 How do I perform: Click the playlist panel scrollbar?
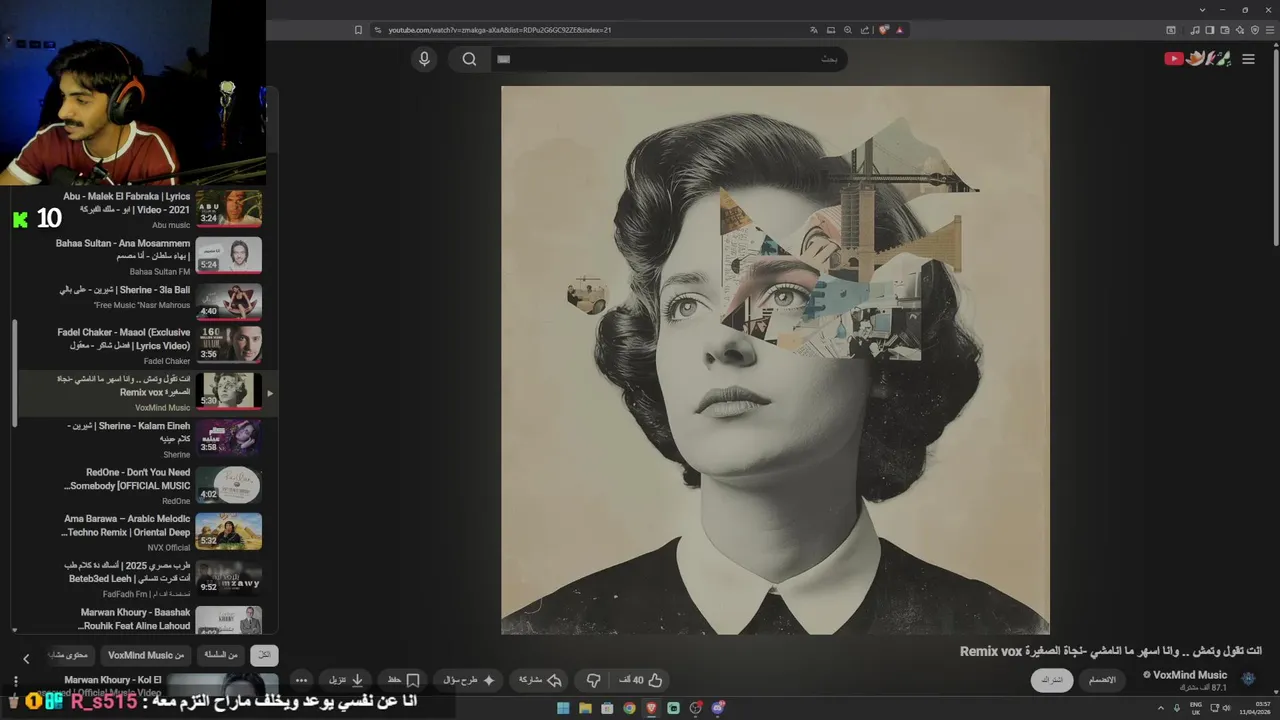14,372
